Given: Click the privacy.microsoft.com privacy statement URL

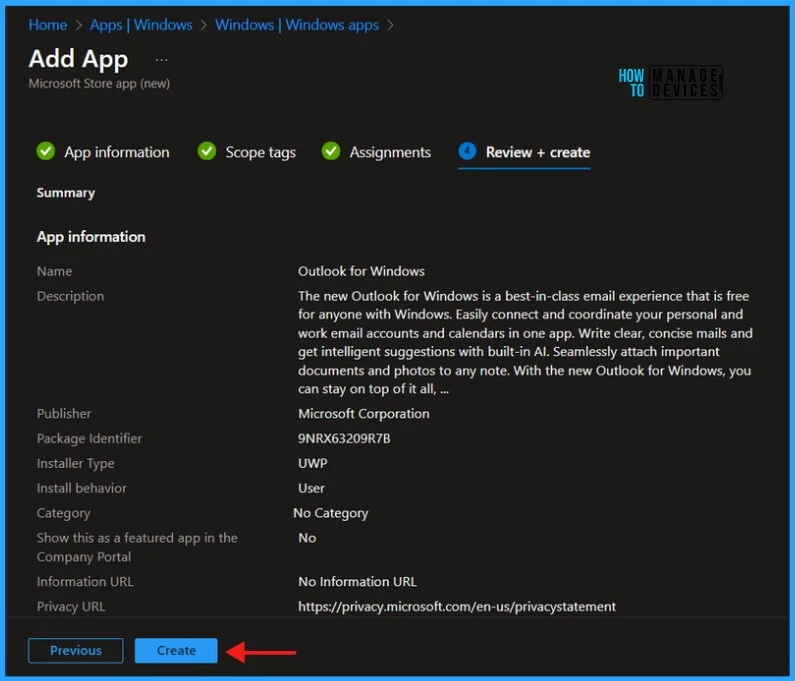Looking at the screenshot, I should point(457,606).
